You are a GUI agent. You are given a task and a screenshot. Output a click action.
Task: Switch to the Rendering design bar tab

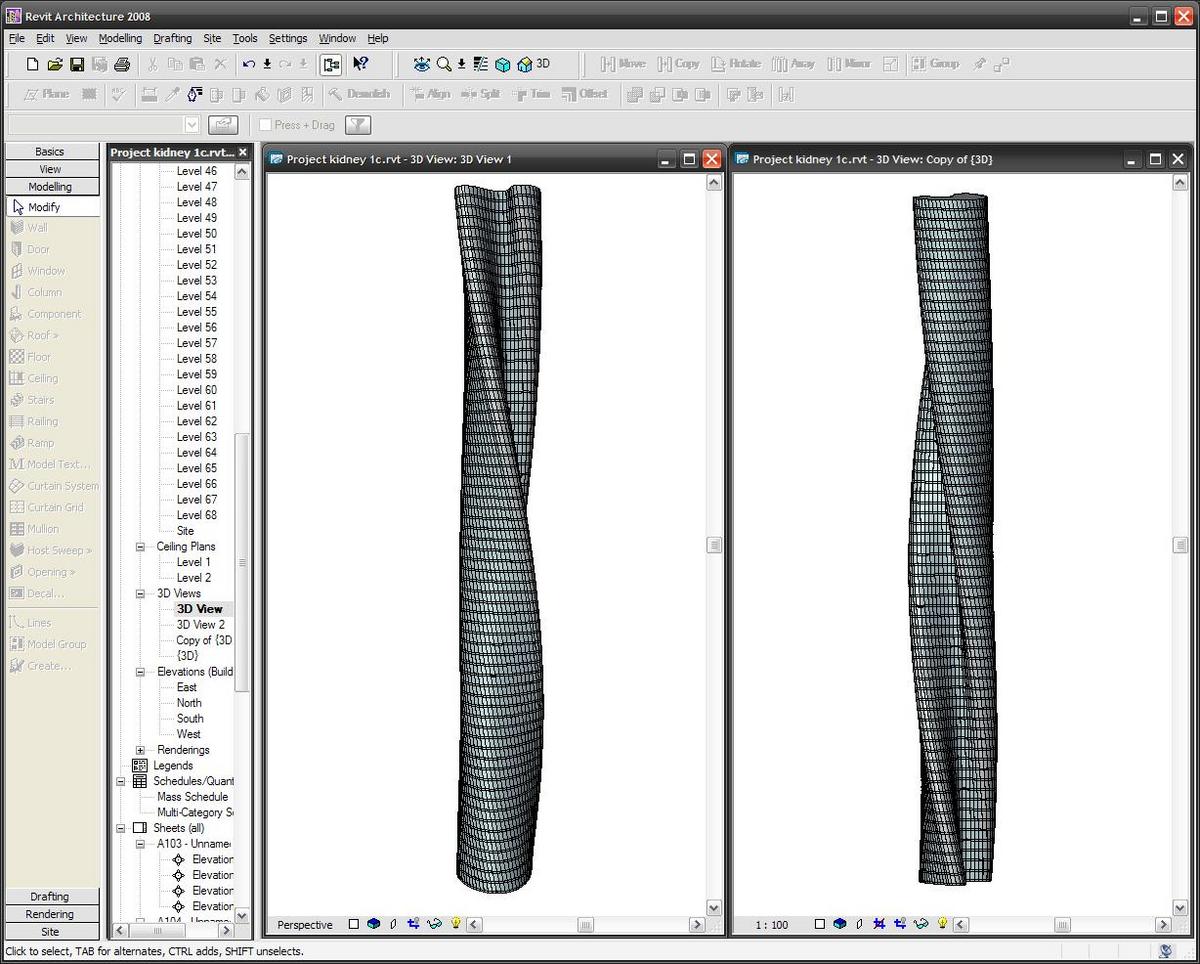tap(50, 914)
